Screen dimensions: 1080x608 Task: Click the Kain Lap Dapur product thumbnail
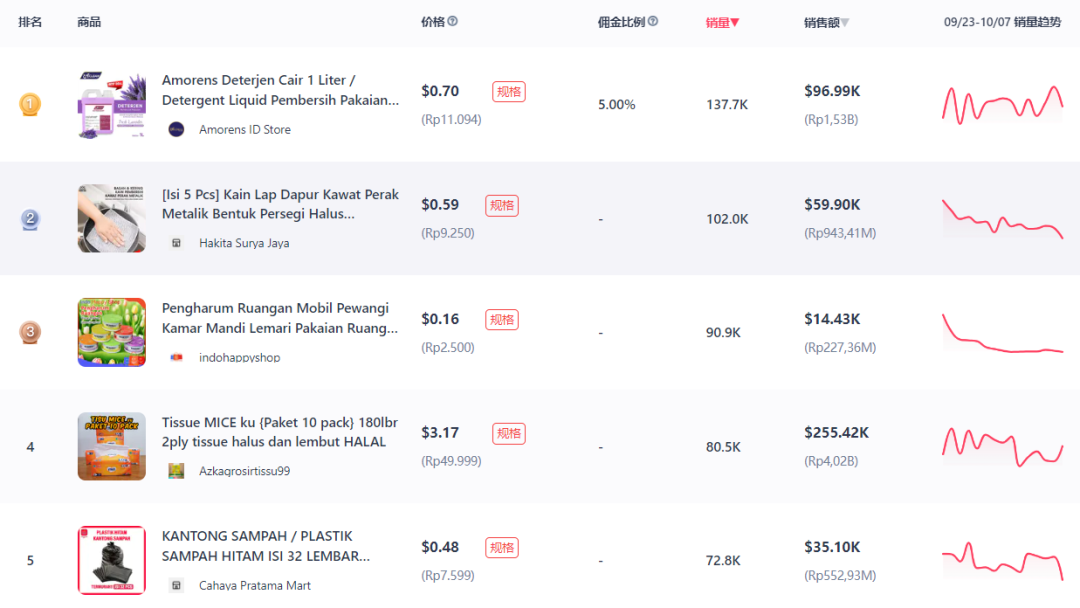[x=112, y=218]
